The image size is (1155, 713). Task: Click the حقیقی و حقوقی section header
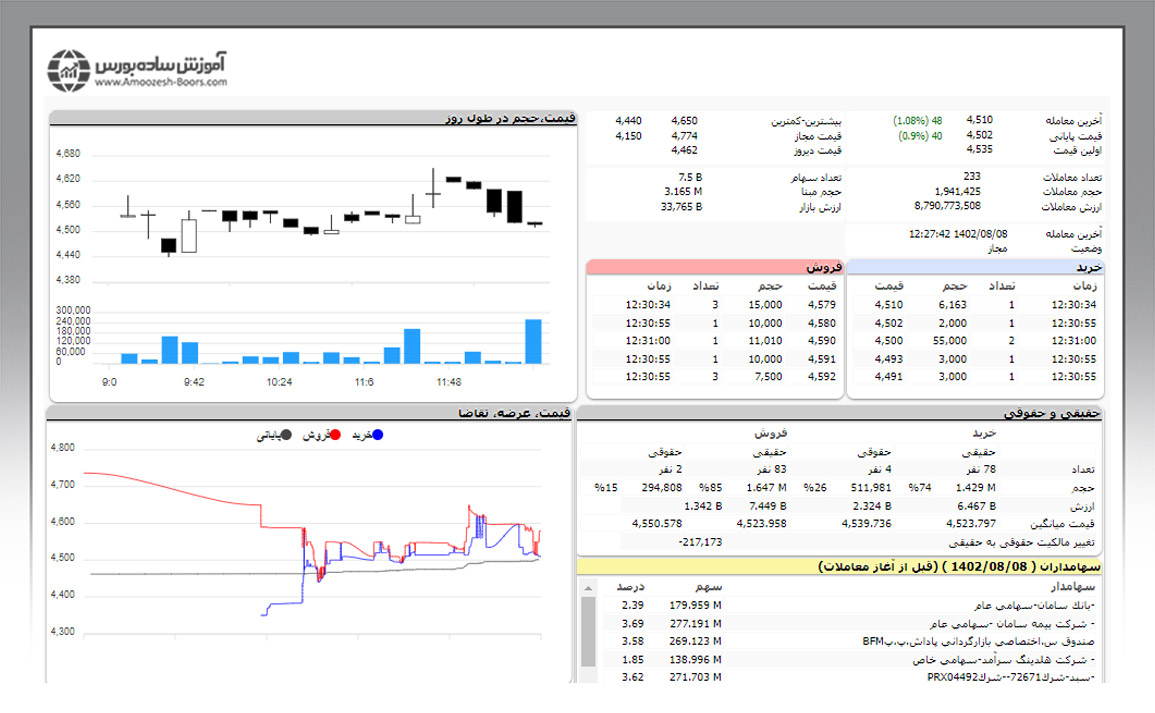click(839, 412)
